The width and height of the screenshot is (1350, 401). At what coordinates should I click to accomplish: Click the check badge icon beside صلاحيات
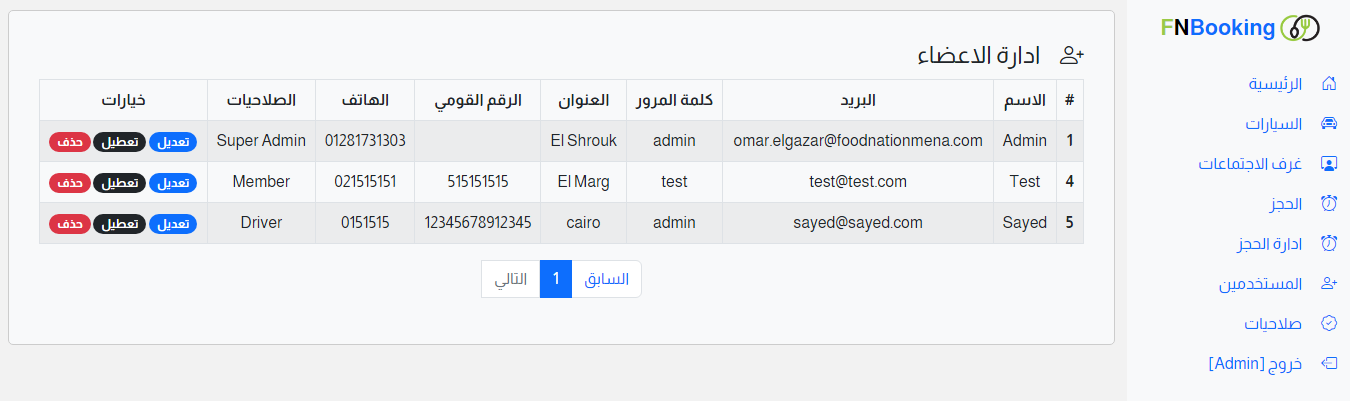tap(1329, 323)
